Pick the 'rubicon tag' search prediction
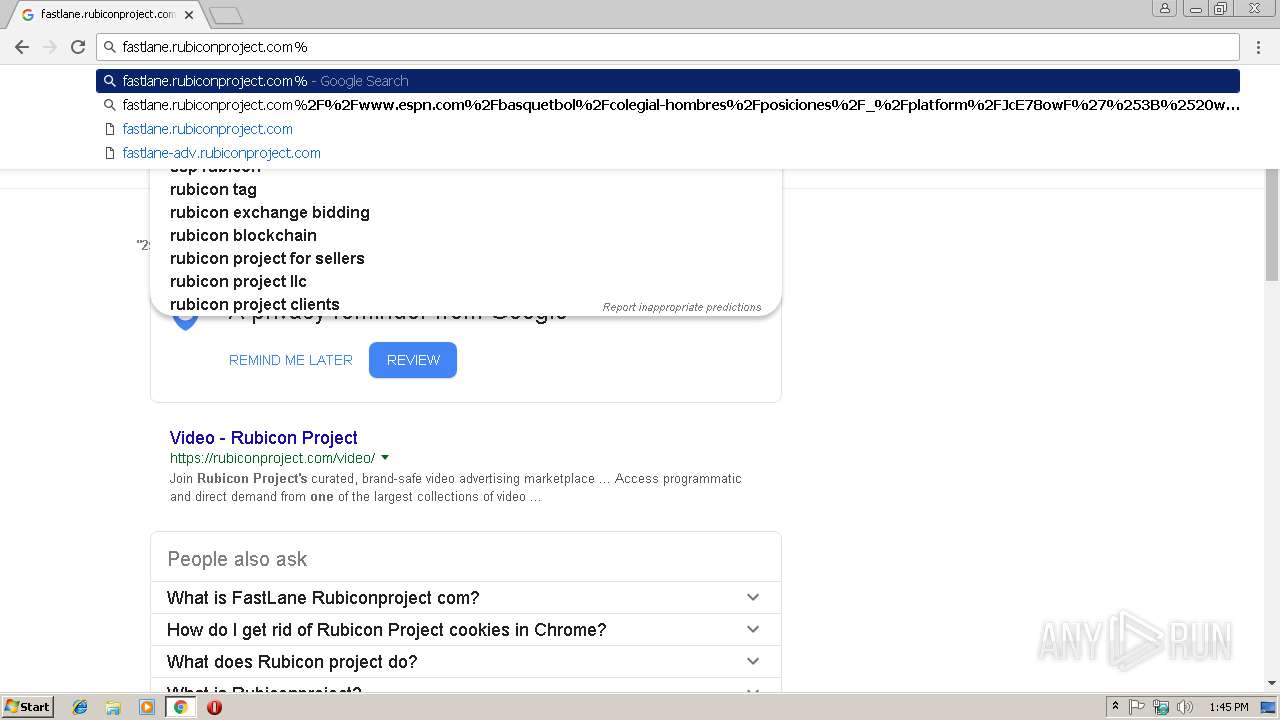The height and width of the screenshot is (720, 1280). point(213,189)
